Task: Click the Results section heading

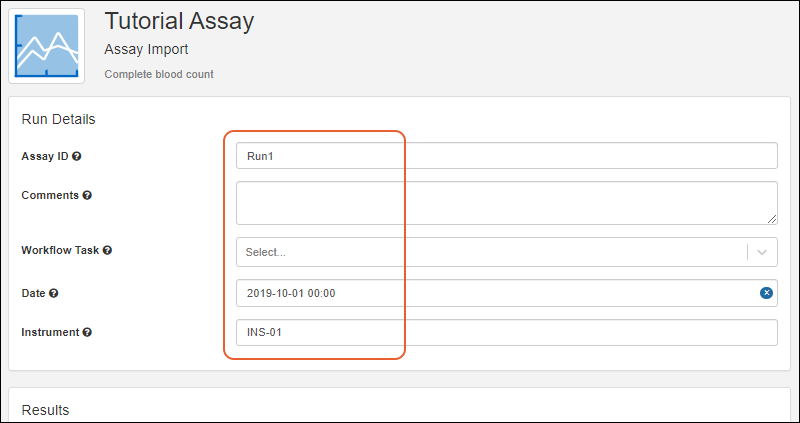Action: 45,410
